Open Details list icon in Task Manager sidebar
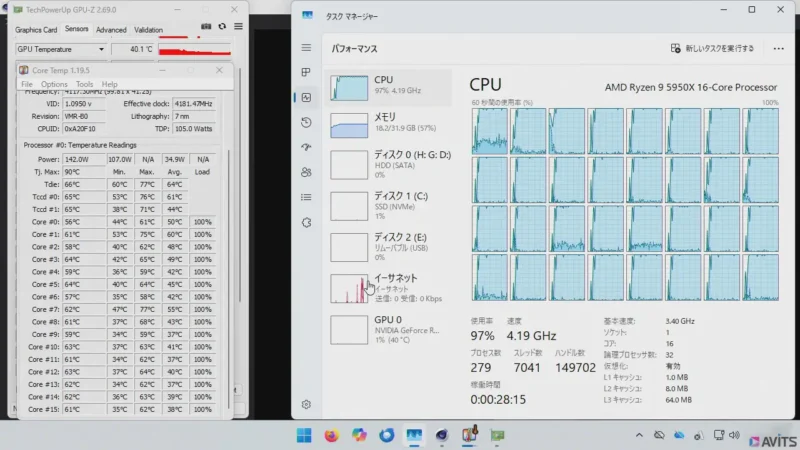This screenshot has height=450, width=800. [306, 197]
